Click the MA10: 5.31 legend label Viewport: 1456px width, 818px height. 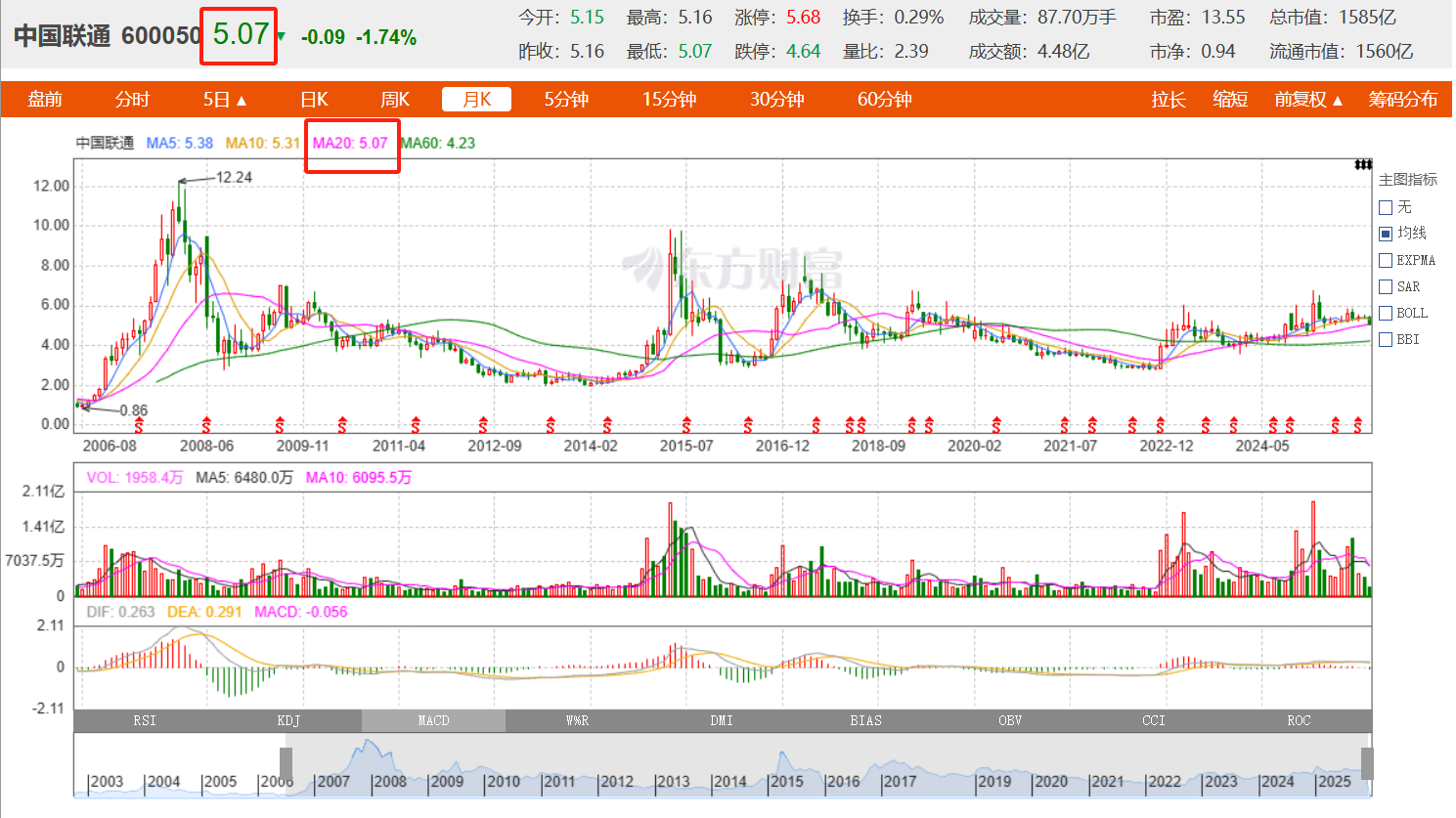point(262,144)
